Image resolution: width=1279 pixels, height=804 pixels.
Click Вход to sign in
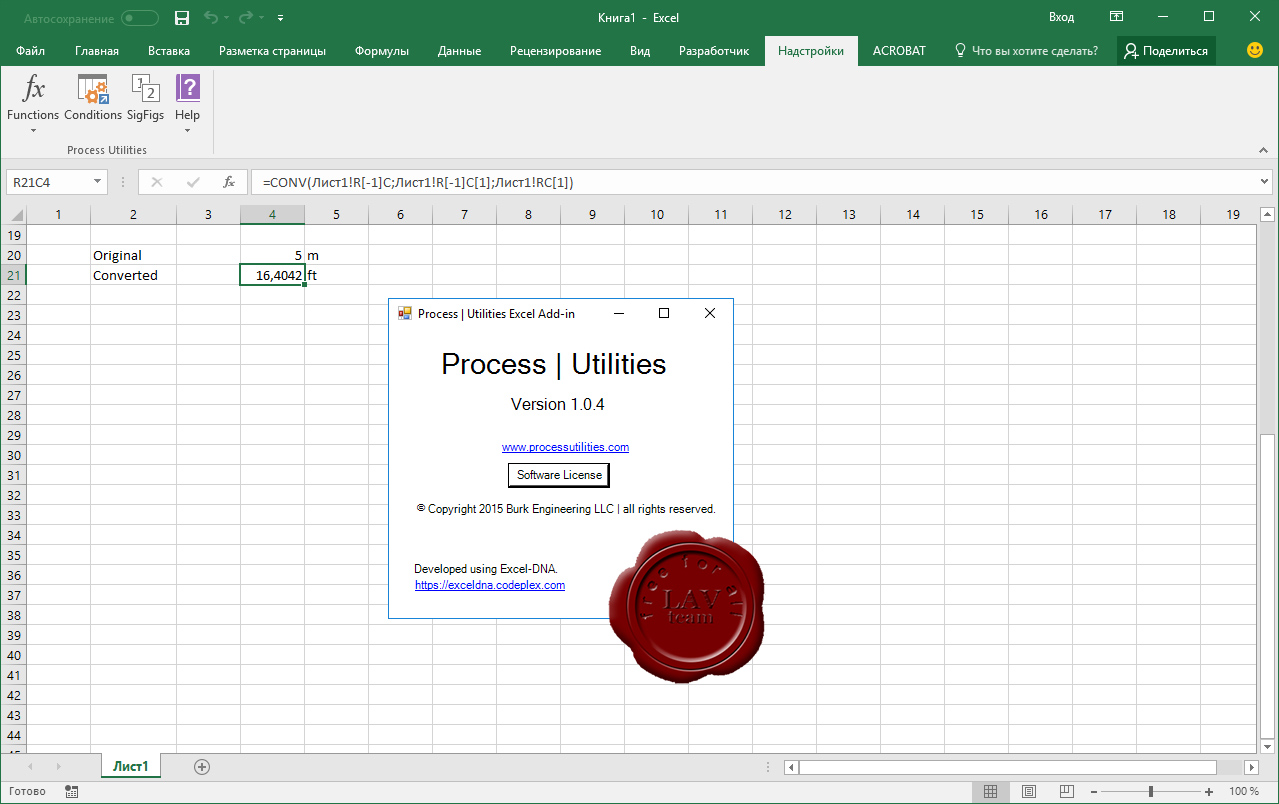click(1062, 17)
